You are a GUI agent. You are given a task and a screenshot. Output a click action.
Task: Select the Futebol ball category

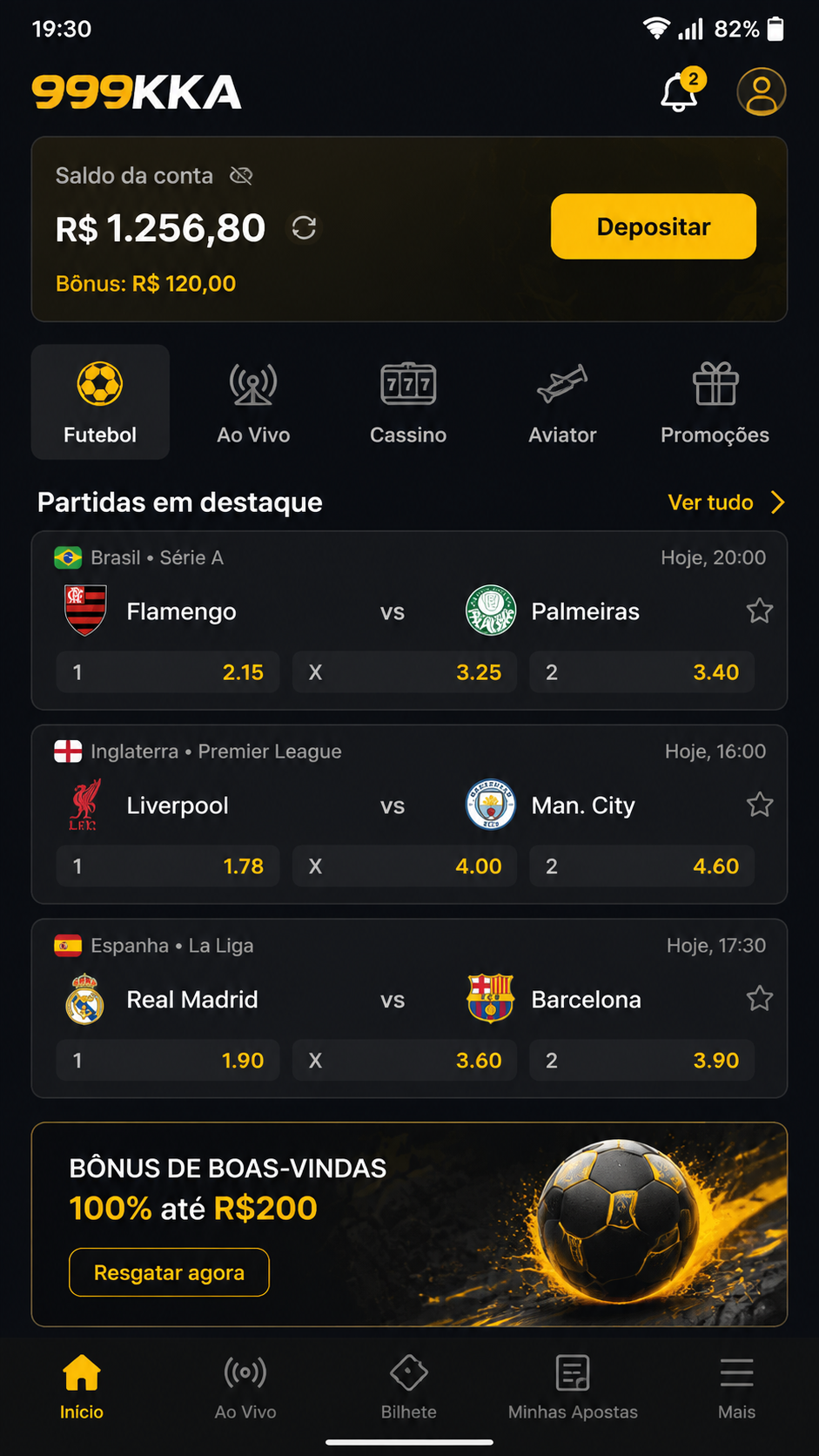pyautogui.click(x=100, y=402)
